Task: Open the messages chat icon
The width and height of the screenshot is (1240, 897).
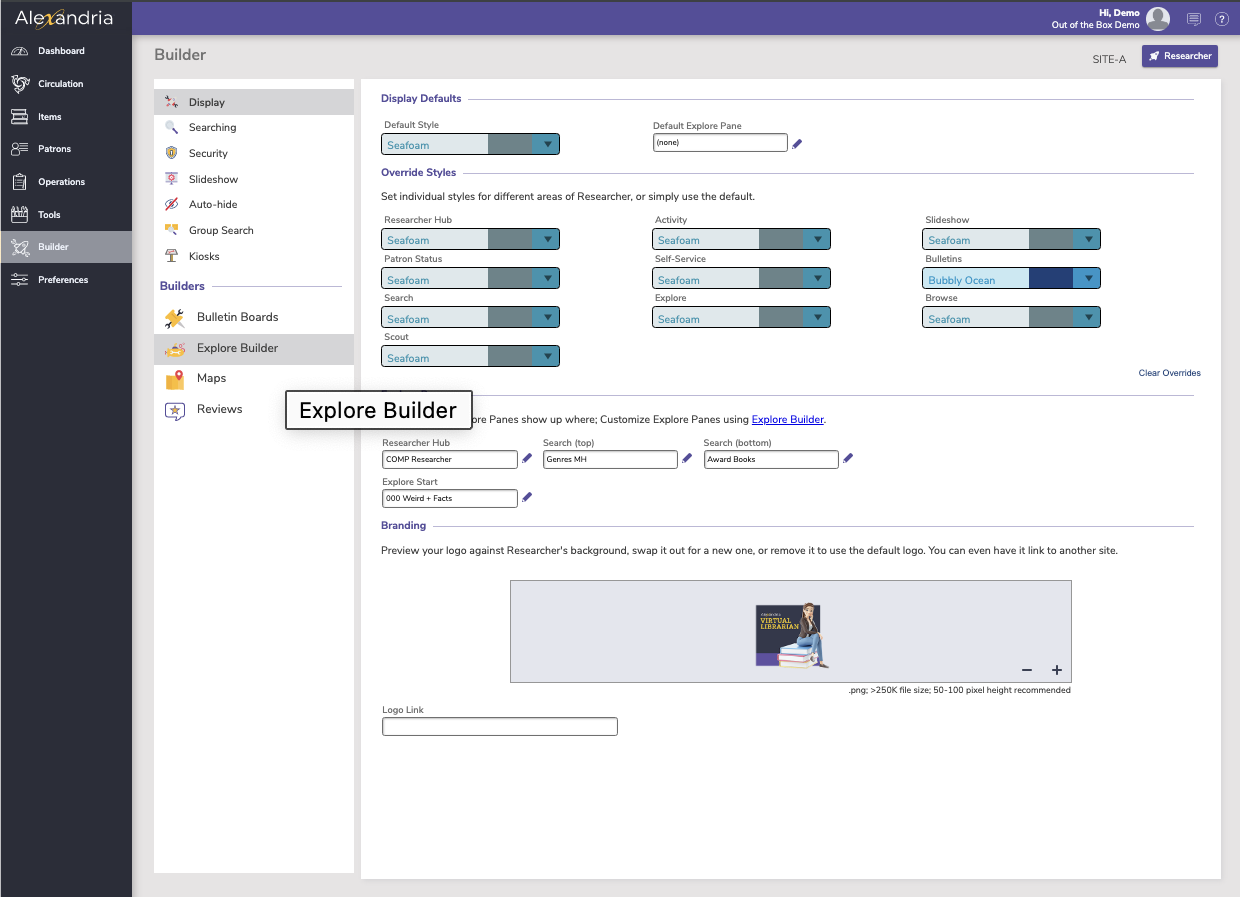Action: [x=1193, y=19]
